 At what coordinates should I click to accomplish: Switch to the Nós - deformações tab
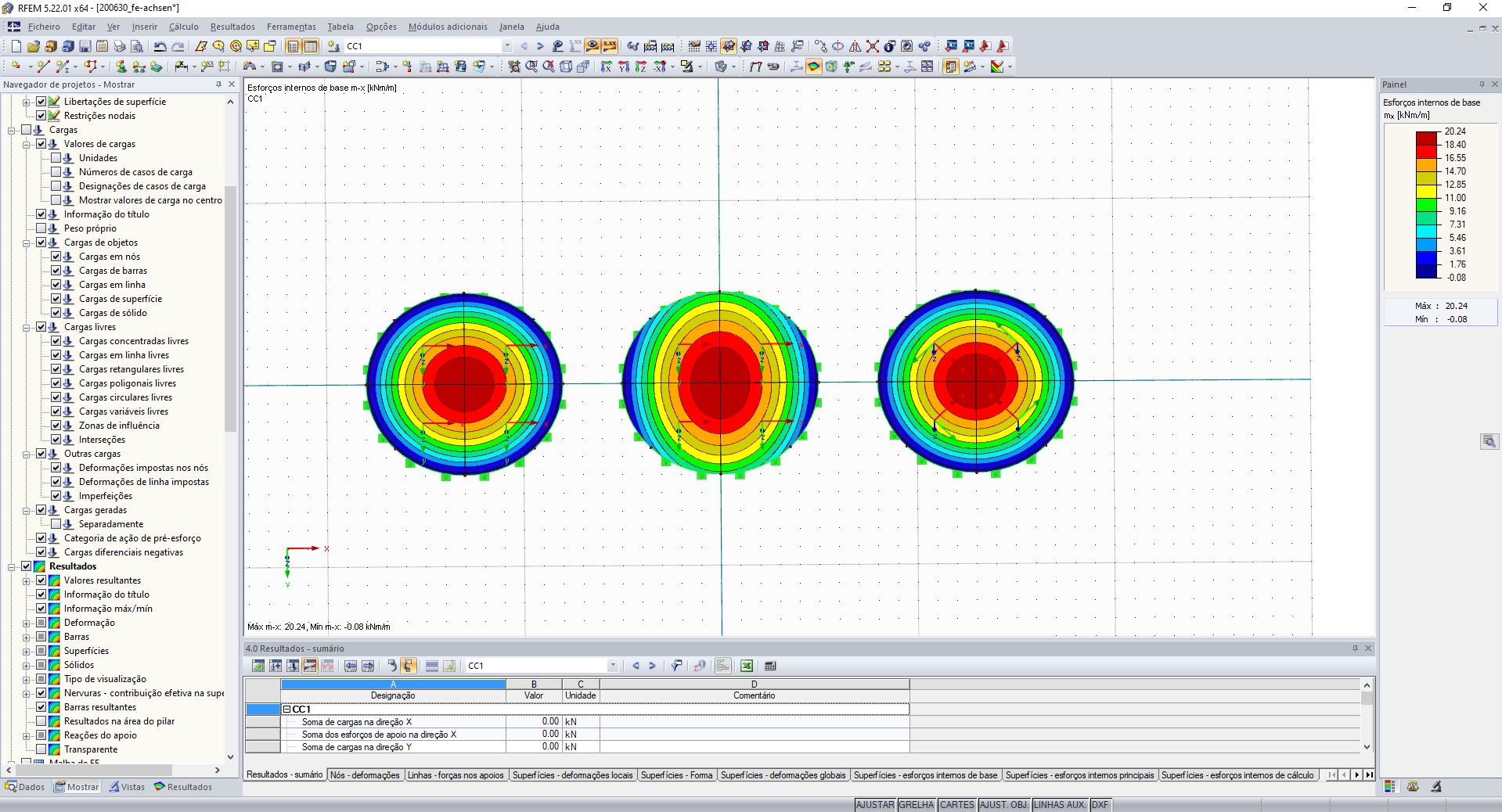click(x=365, y=775)
